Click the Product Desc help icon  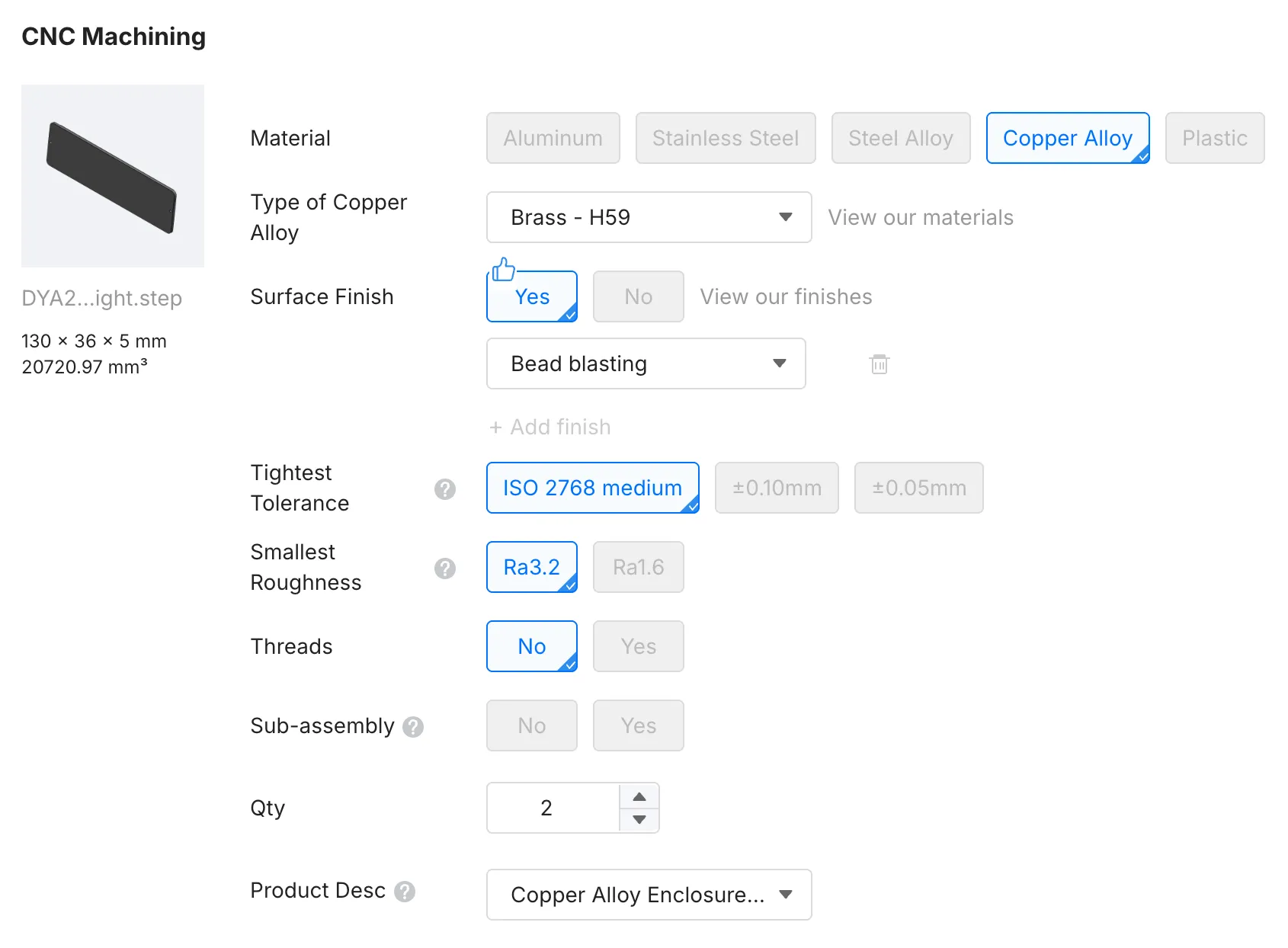[x=405, y=892]
